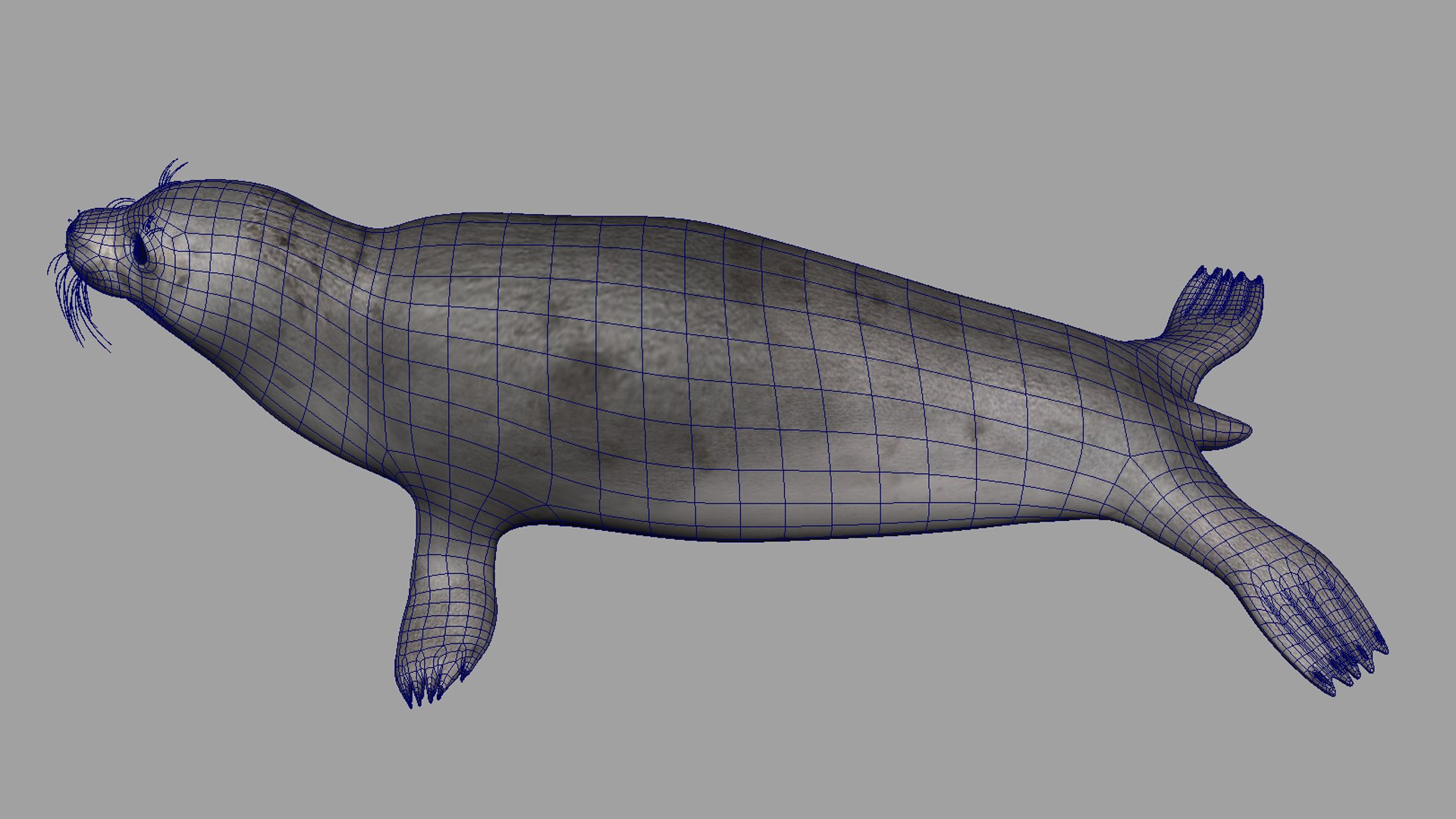Image resolution: width=1456 pixels, height=819 pixels.
Task: Pick the small pointed tail of the seal
Action: click(x=1221, y=430)
